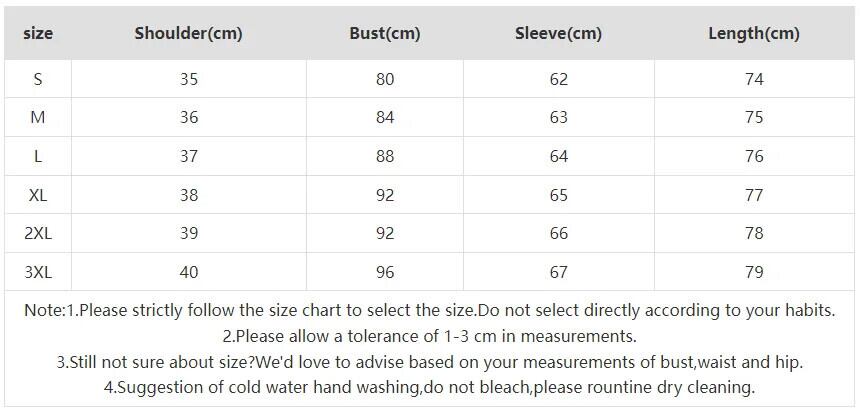
Task: Select the 2XL size row label
Action: [x=38, y=233]
